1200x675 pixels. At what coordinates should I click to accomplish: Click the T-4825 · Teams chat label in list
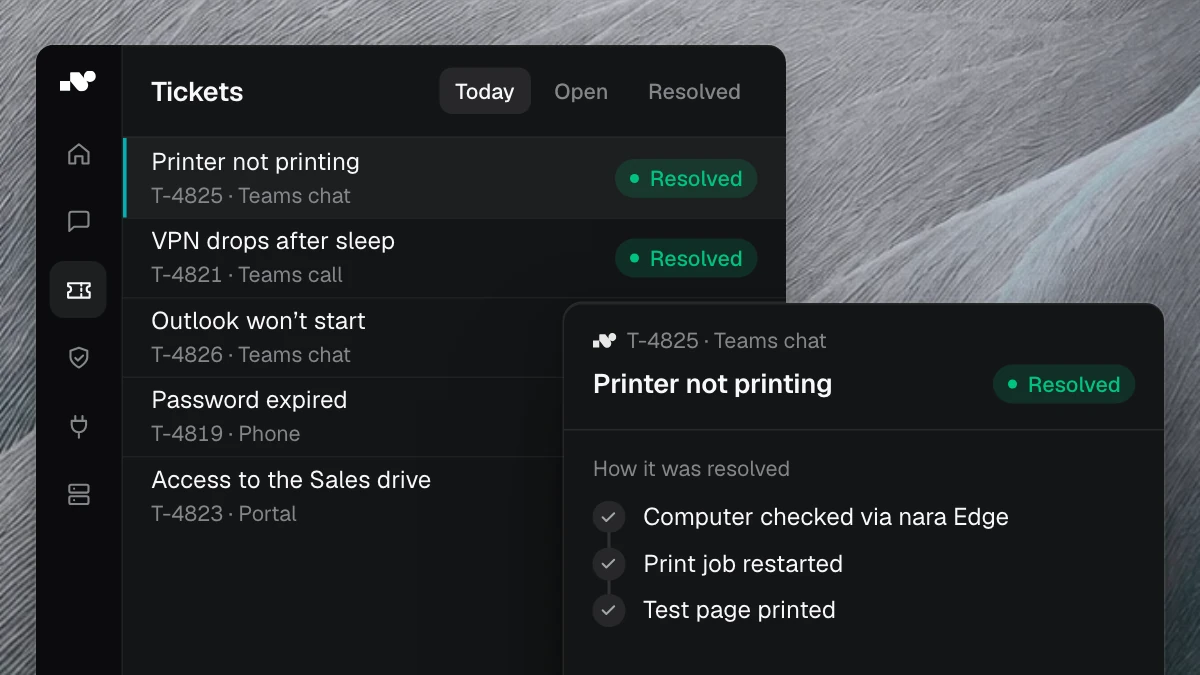[251, 196]
